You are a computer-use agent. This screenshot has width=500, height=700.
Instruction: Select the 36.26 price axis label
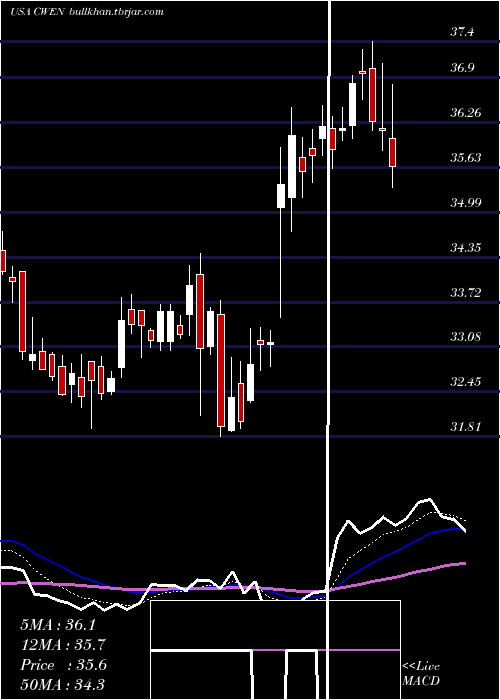(x=466, y=112)
